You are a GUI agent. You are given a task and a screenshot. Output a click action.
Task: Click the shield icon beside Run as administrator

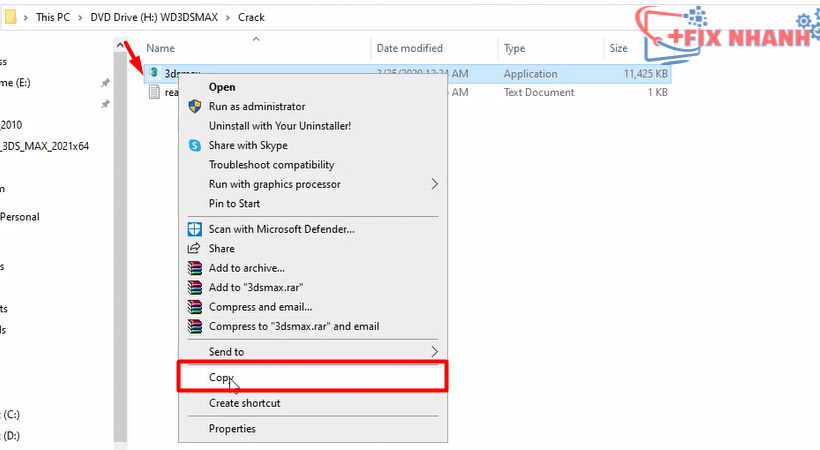(195, 107)
